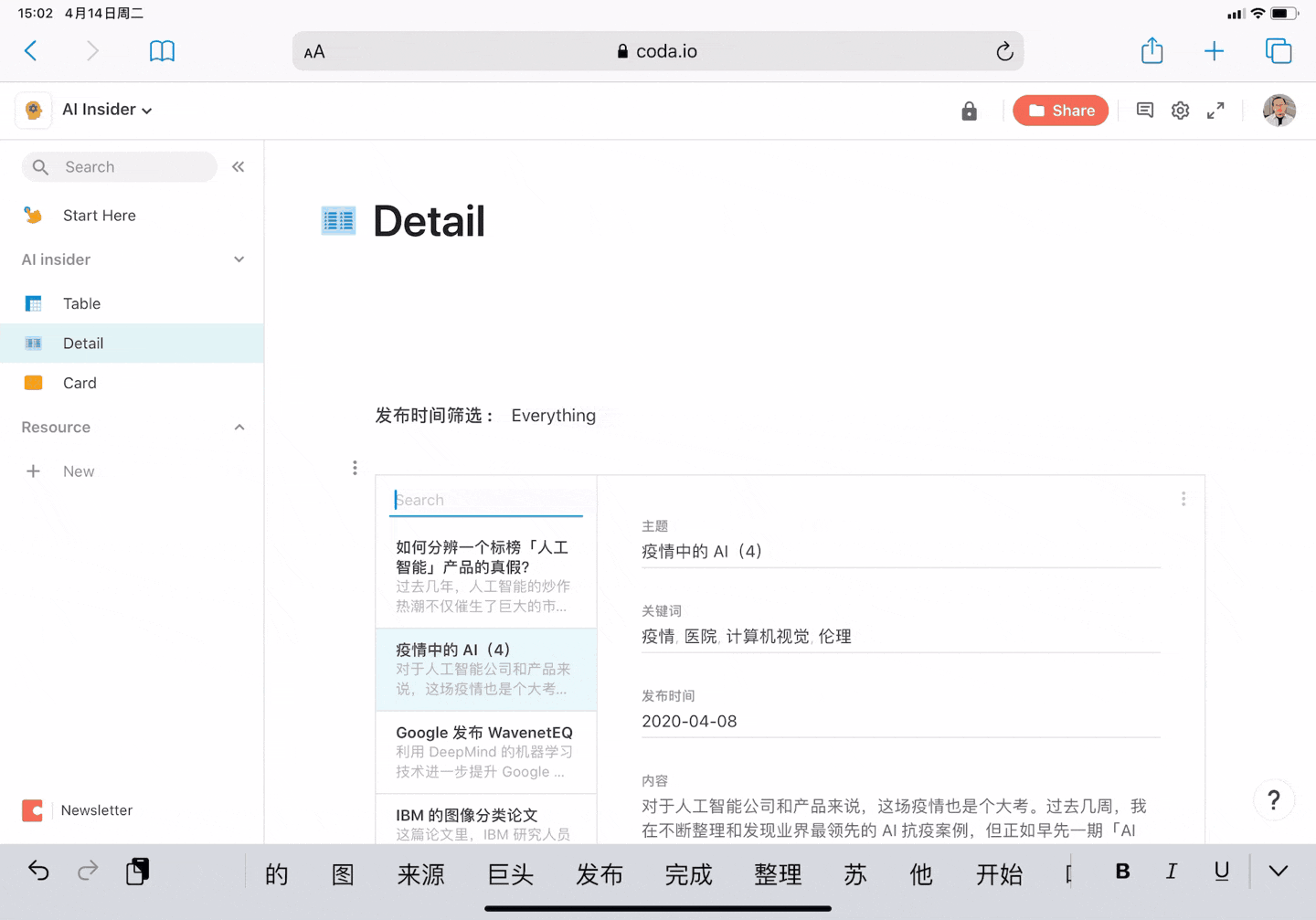
Task: Select the 疫情中的 AI（4）list record
Action: (486, 670)
